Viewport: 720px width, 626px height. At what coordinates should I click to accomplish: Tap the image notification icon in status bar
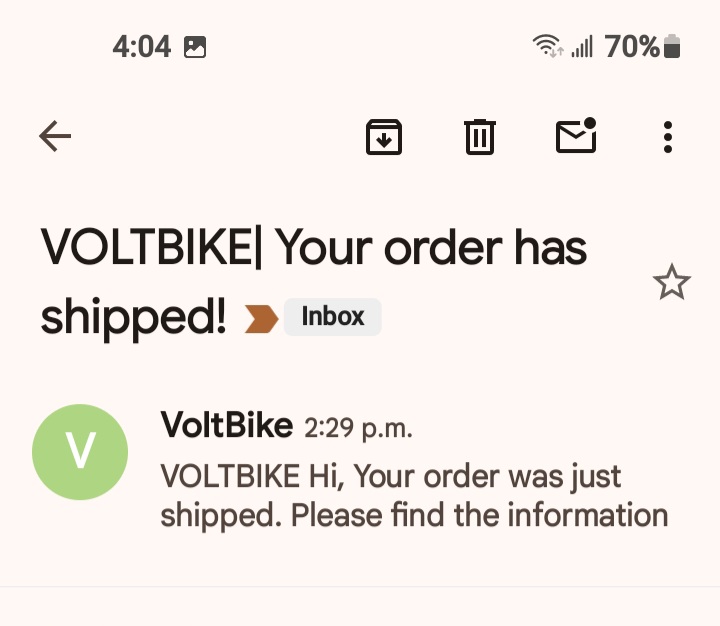(x=195, y=46)
